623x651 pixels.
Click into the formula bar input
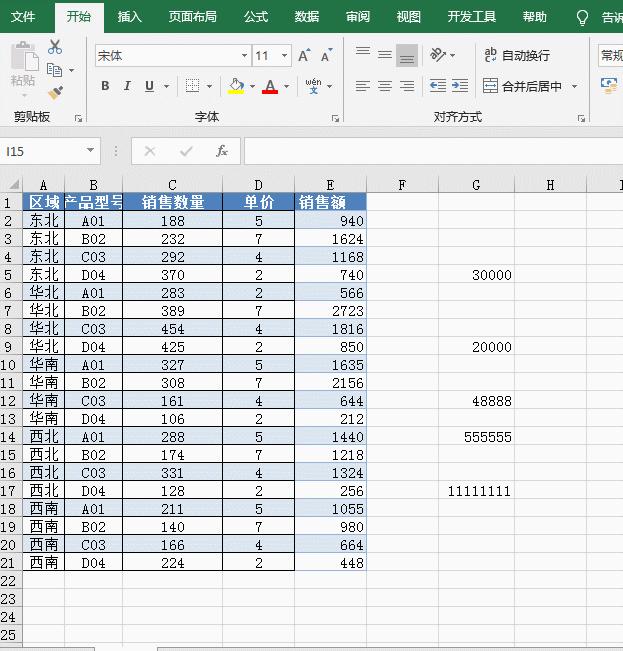coord(433,151)
